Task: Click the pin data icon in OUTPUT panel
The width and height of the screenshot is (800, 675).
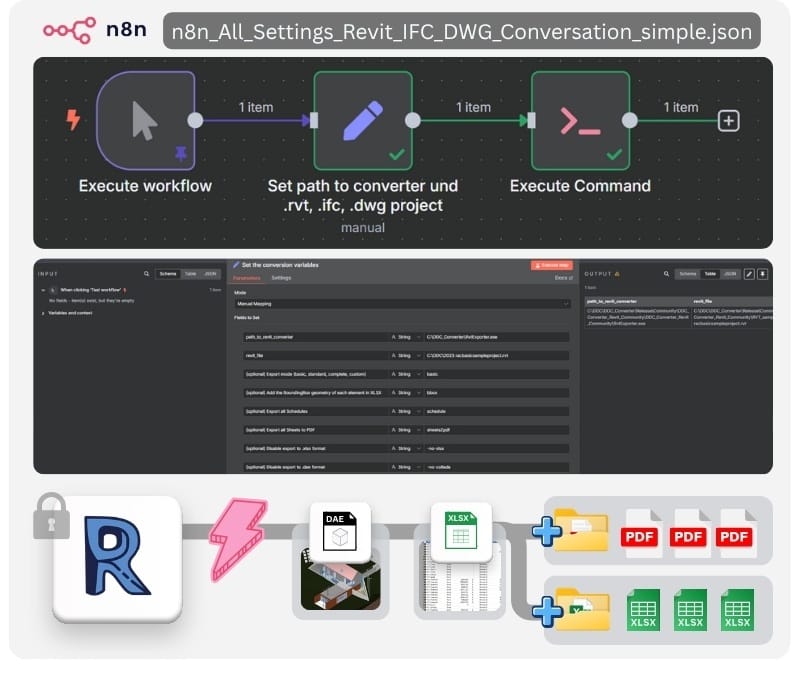Action: pyautogui.click(x=763, y=274)
